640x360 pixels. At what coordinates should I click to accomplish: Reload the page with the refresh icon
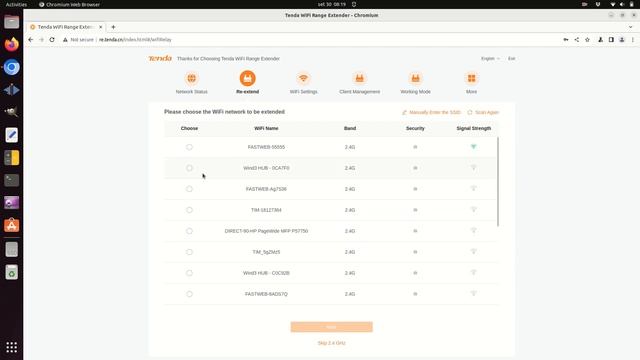52,40
